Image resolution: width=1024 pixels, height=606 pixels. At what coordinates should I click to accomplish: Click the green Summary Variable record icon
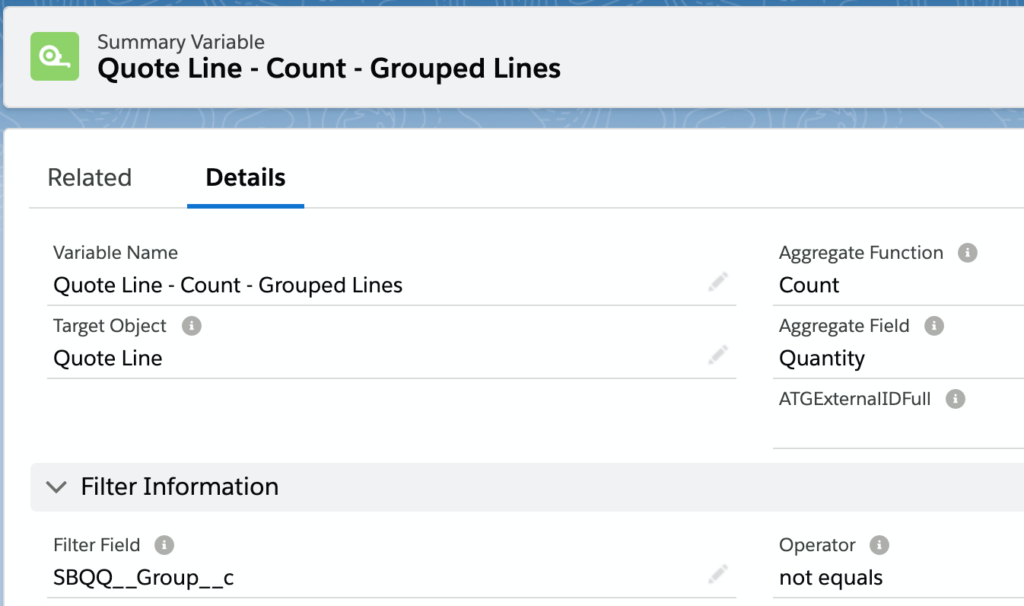(x=55, y=56)
